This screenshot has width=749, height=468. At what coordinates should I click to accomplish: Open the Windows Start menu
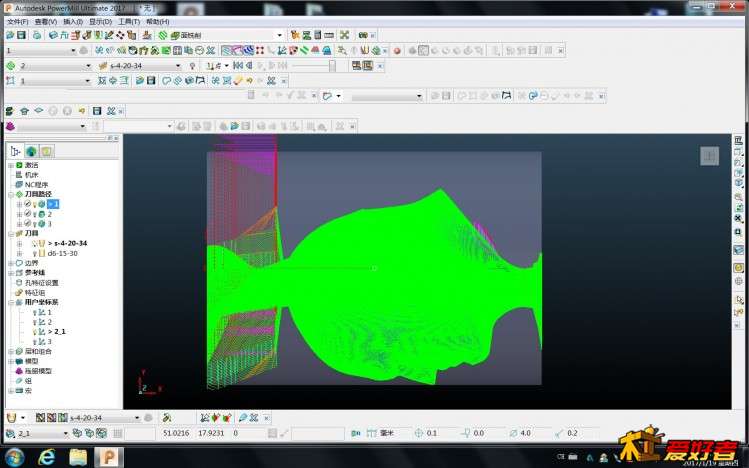[x=14, y=457]
